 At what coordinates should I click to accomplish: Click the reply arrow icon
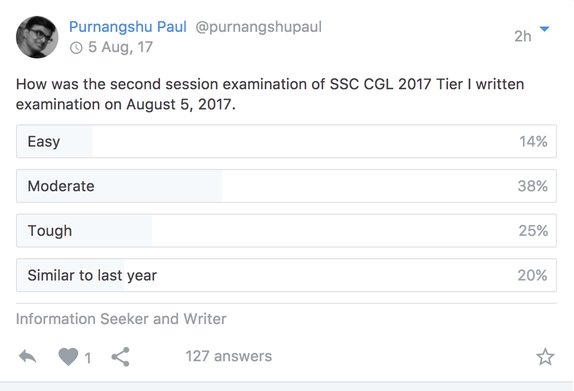tap(28, 356)
